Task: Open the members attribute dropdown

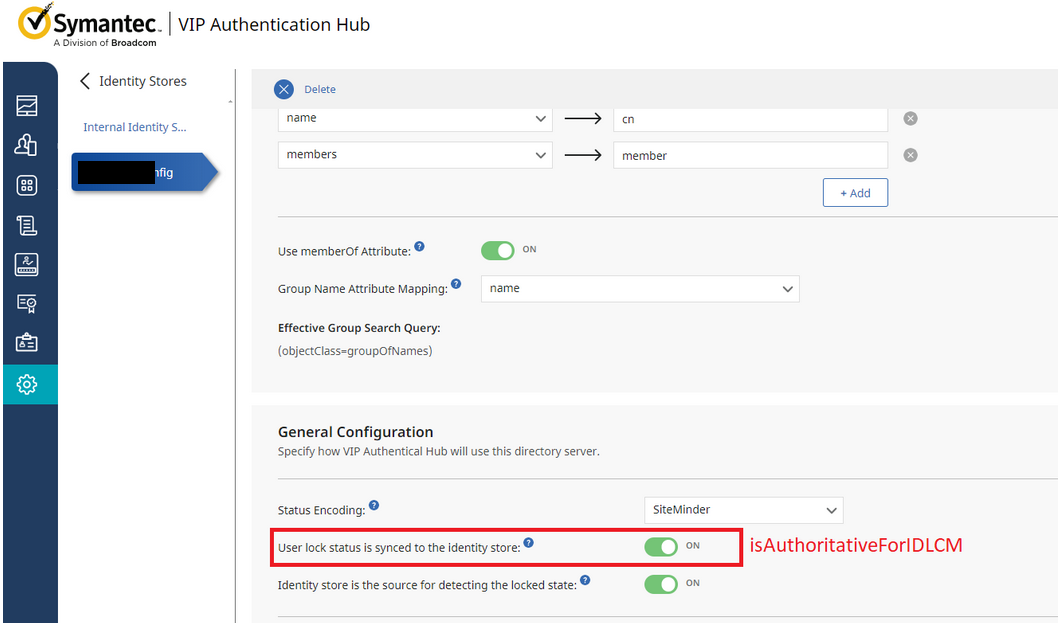Action: pyautogui.click(x=415, y=155)
